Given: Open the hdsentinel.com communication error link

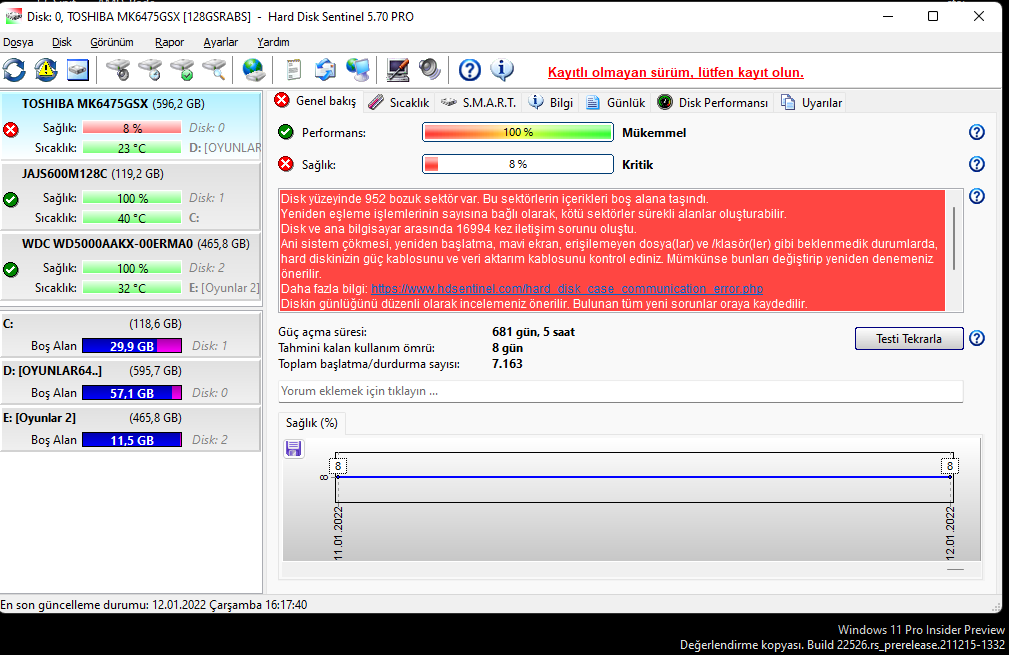Looking at the screenshot, I should point(567,289).
